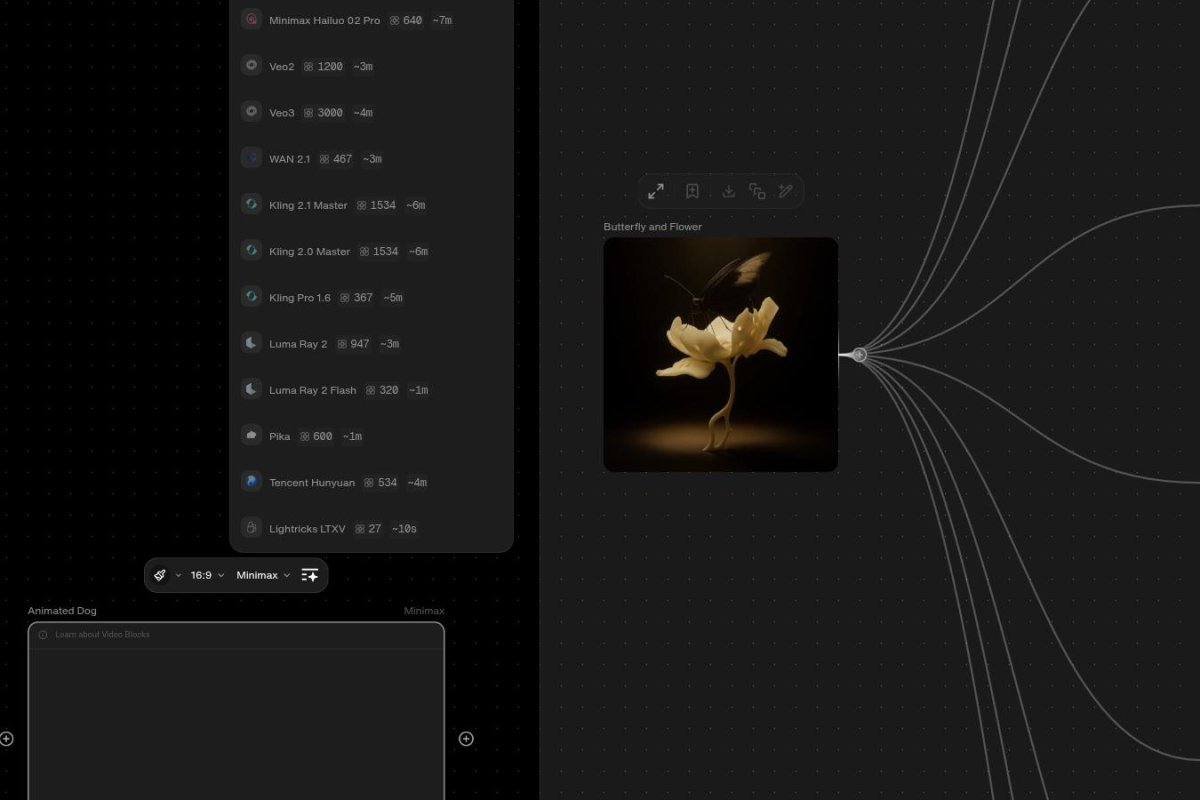Click the Tencent Hunyuan model icon
Viewport: 1200px width, 800px height.
(251, 481)
